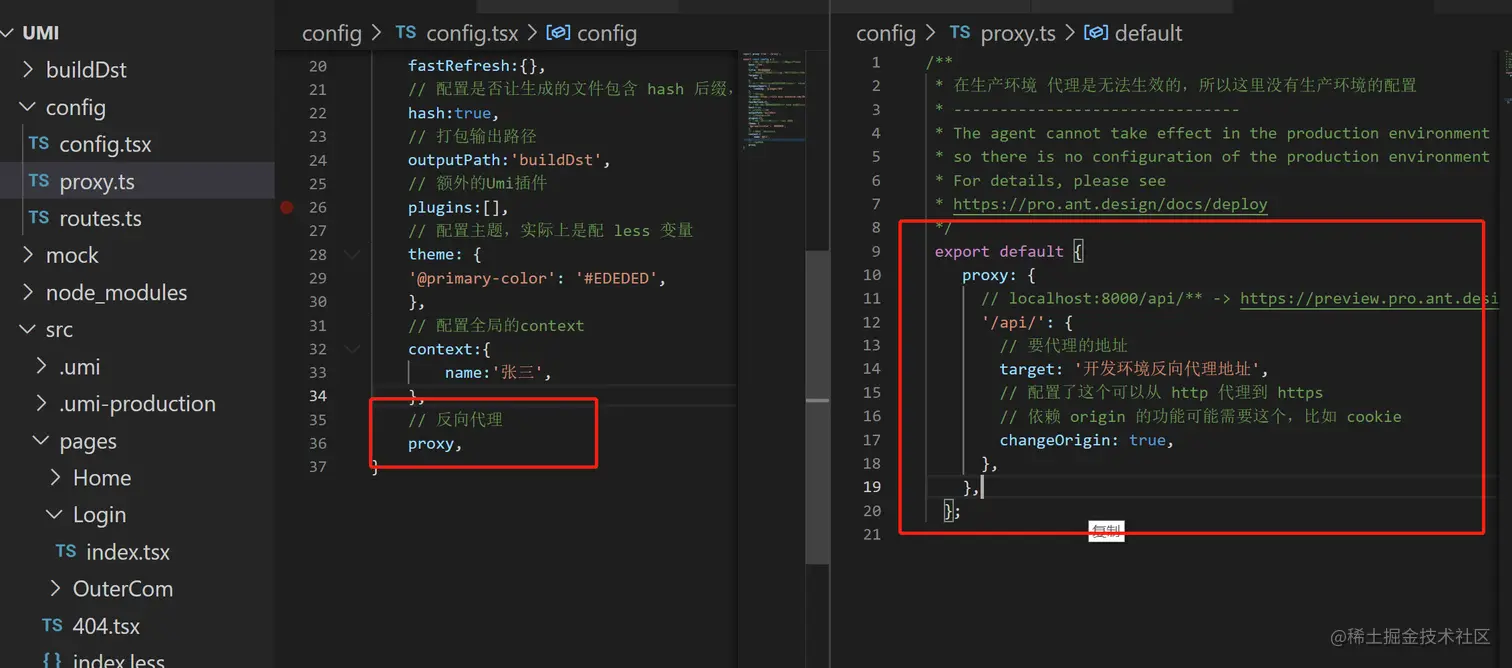This screenshot has height=668, width=1512.
Task: Expand the mock folder
Action: [x=28, y=255]
